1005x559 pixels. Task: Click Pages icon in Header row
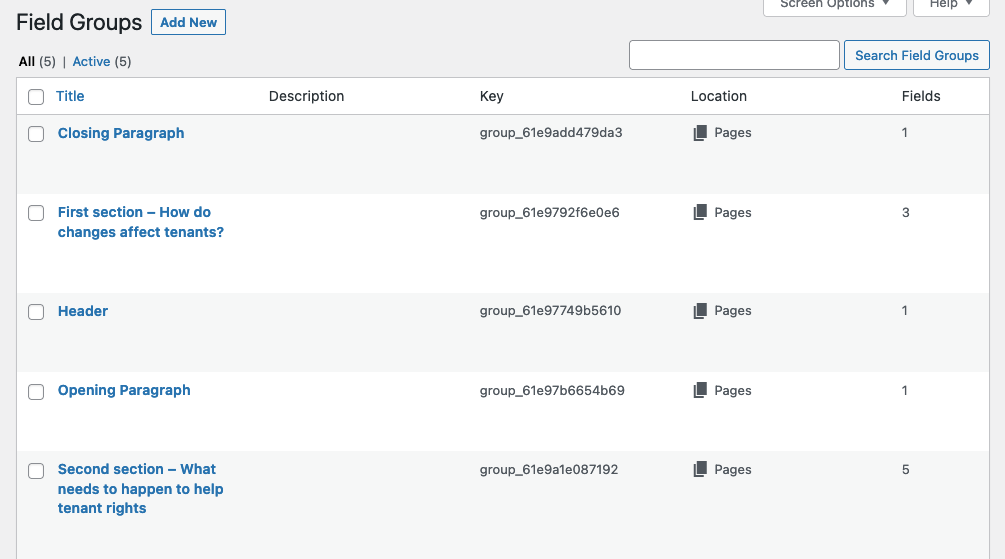click(700, 311)
